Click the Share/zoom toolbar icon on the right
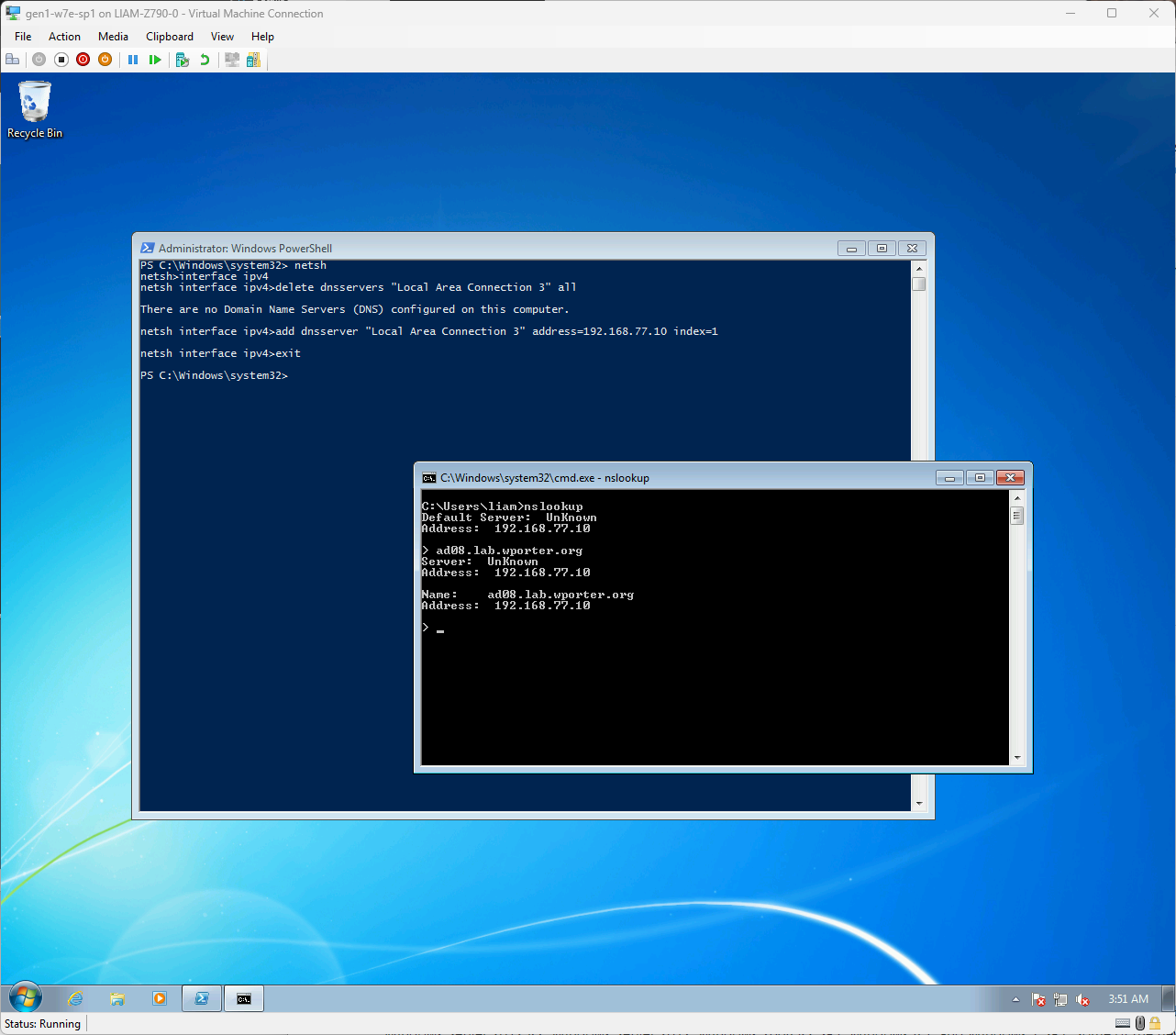This screenshot has height=1035, width=1176. [x=253, y=60]
